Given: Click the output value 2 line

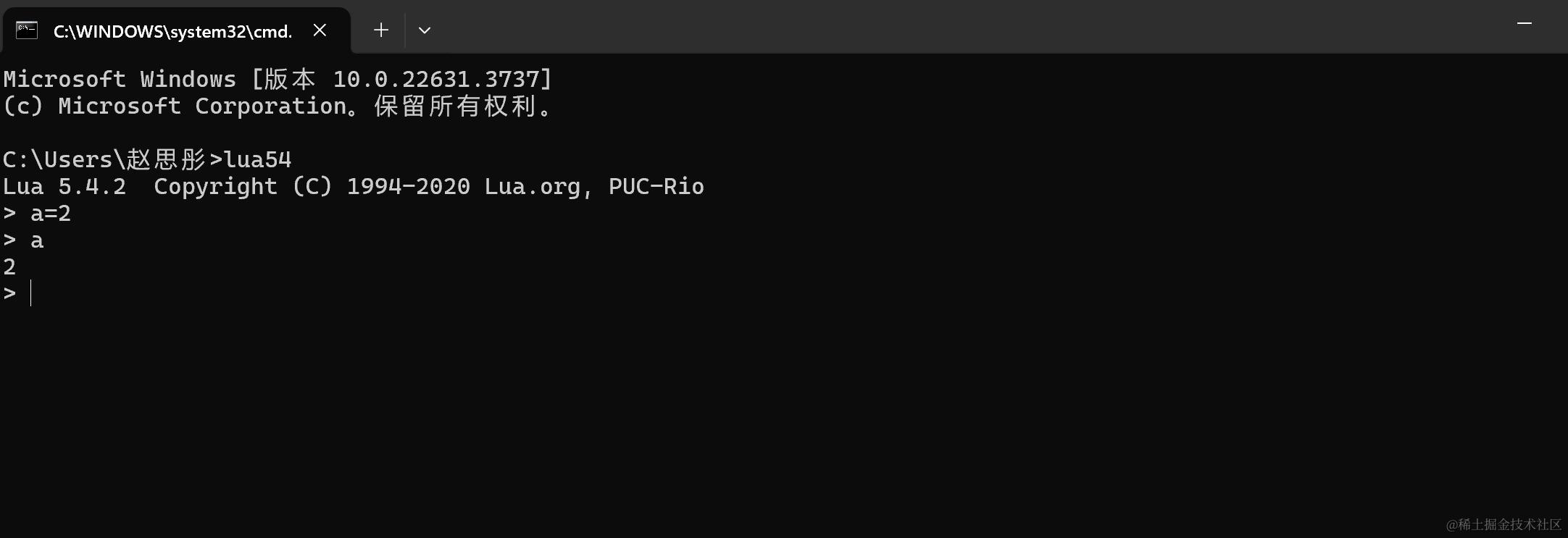Looking at the screenshot, I should point(9,267).
